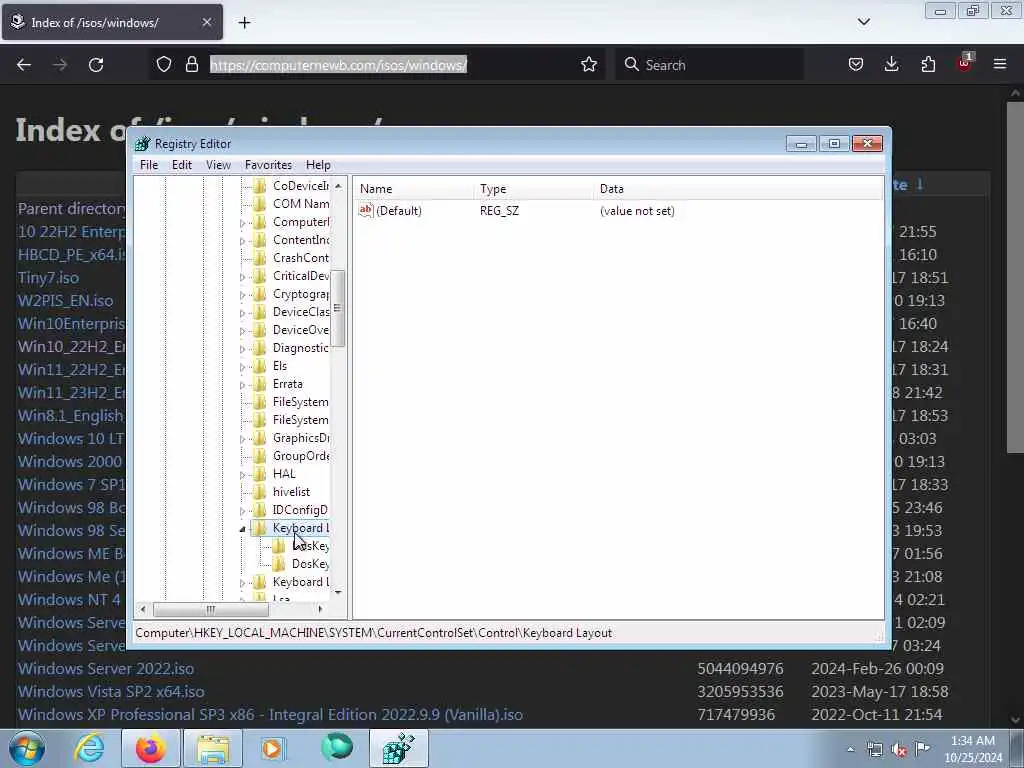Select the Errata key
This screenshot has width=1024, height=768.
[x=287, y=384]
